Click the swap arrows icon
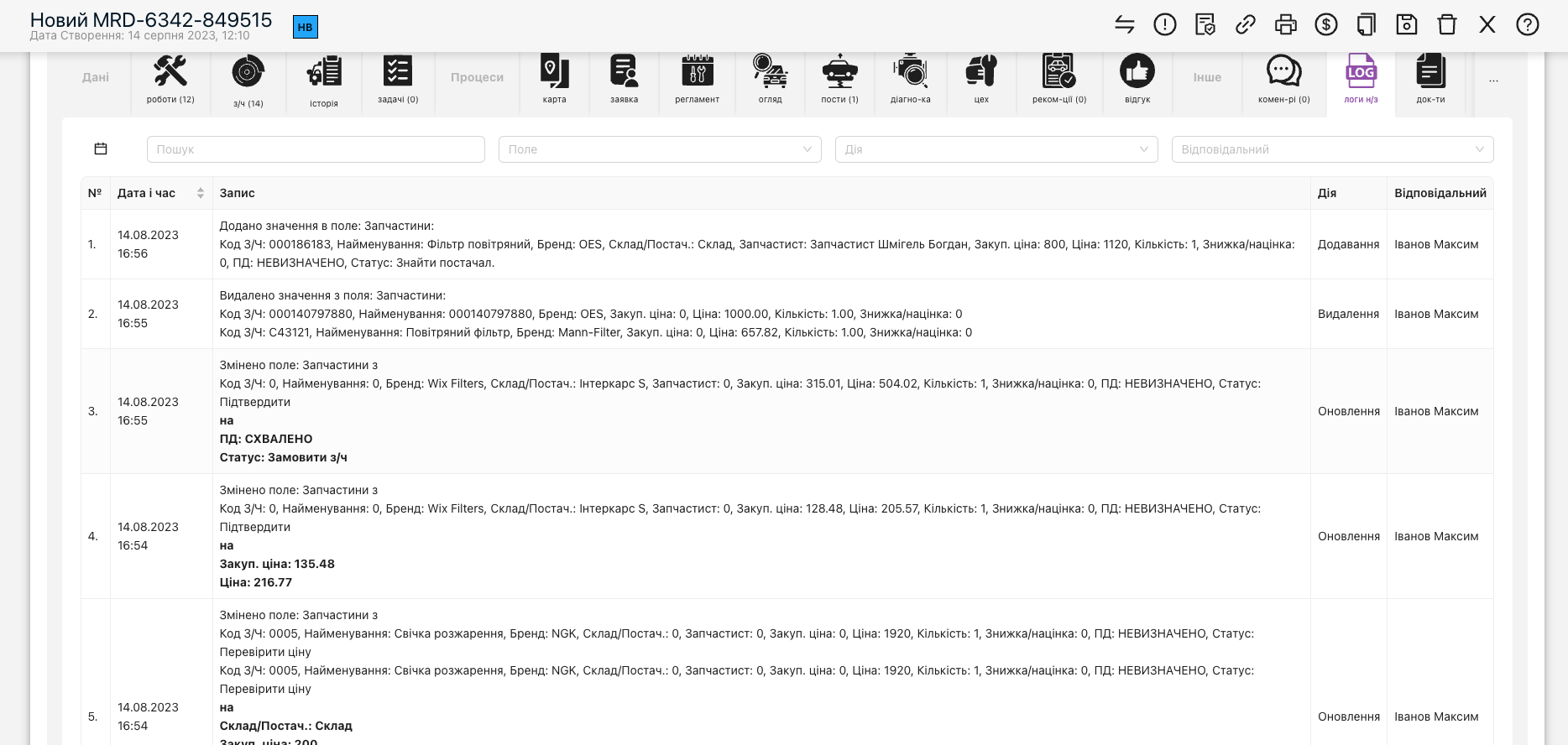The image size is (1568, 745). [x=1124, y=25]
